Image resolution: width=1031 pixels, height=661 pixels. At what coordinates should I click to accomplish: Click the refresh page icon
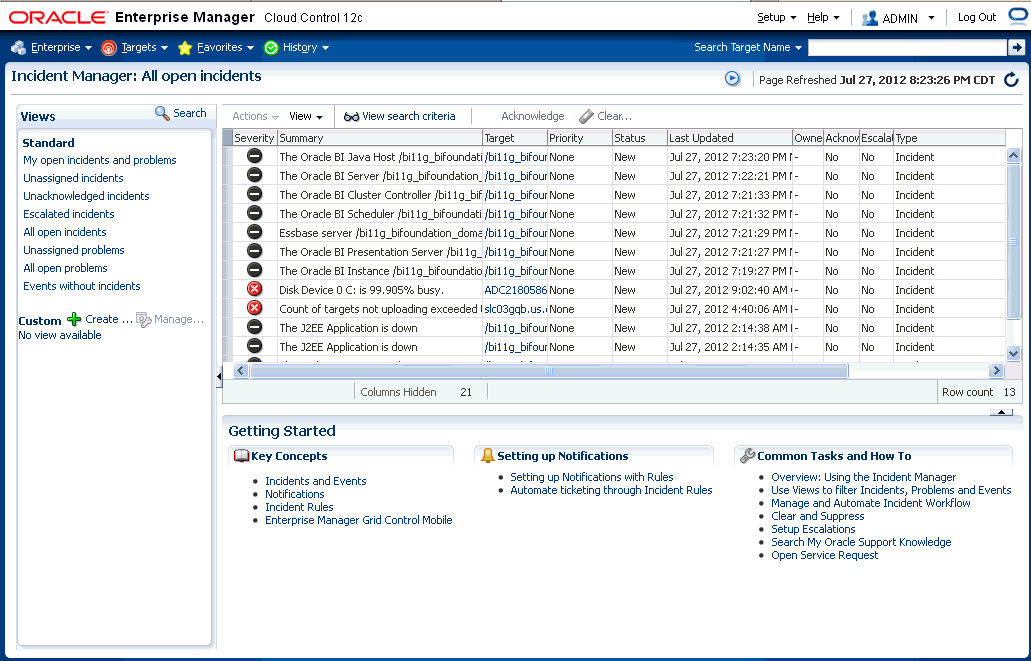tap(1011, 80)
